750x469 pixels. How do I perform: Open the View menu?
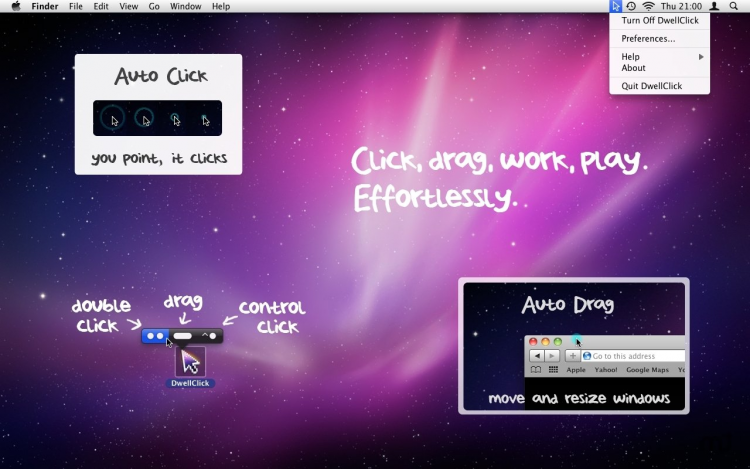pyautogui.click(x=128, y=6)
